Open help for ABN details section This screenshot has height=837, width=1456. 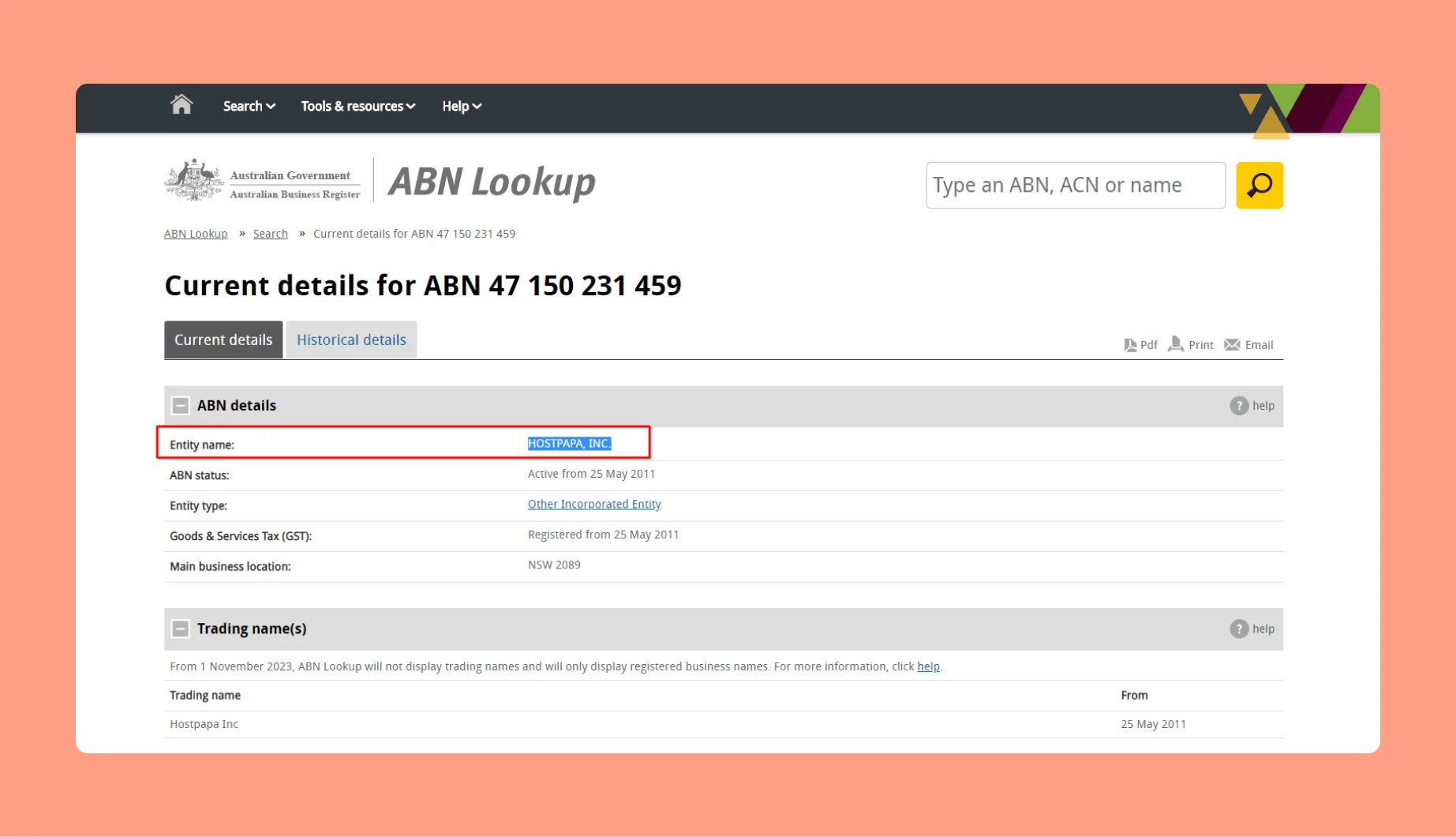(1252, 406)
